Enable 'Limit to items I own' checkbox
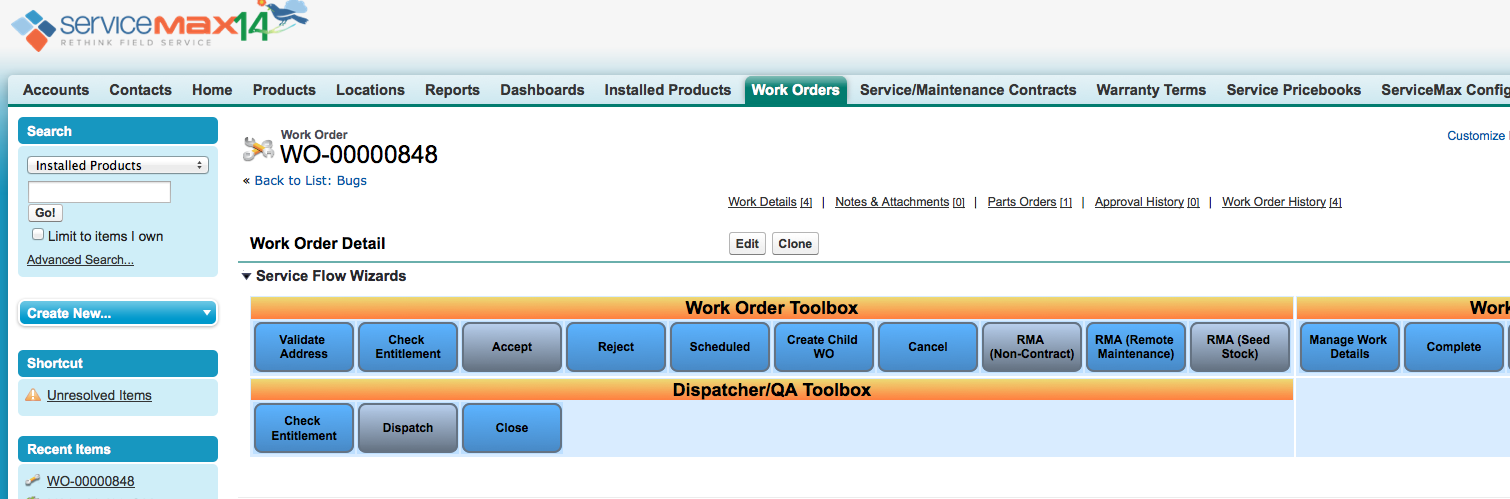The image size is (1510, 499). point(38,235)
